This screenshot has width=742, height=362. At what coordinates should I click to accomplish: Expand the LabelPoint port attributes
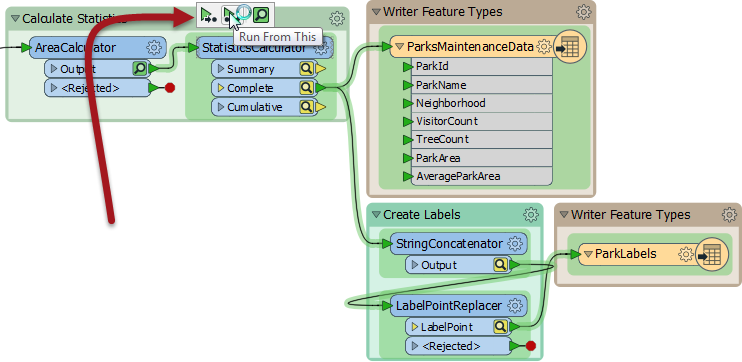[x=415, y=327]
